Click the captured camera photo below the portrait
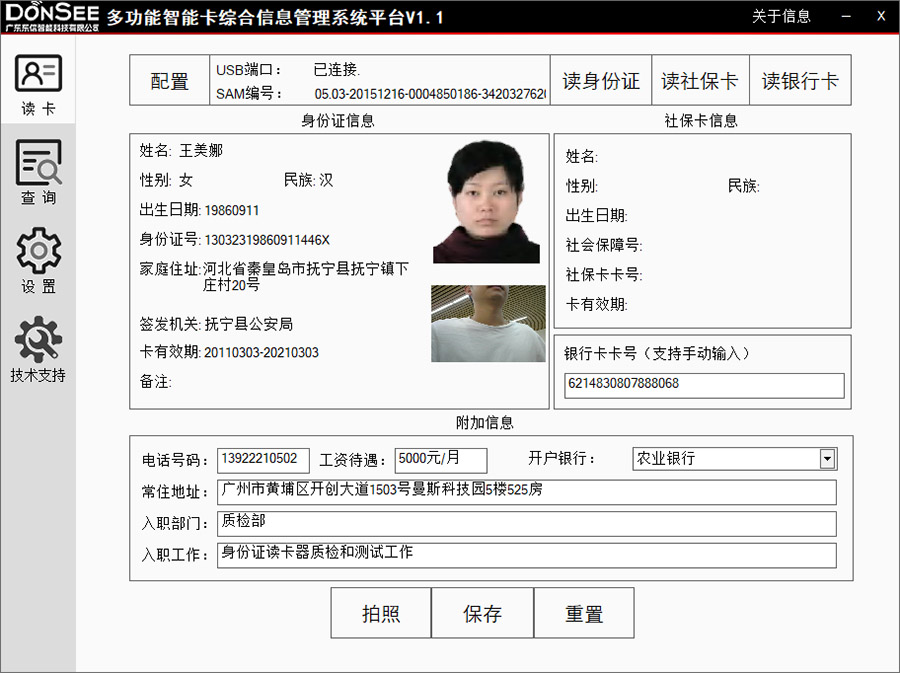This screenshot has height=673, width=900. pos(488,323)
